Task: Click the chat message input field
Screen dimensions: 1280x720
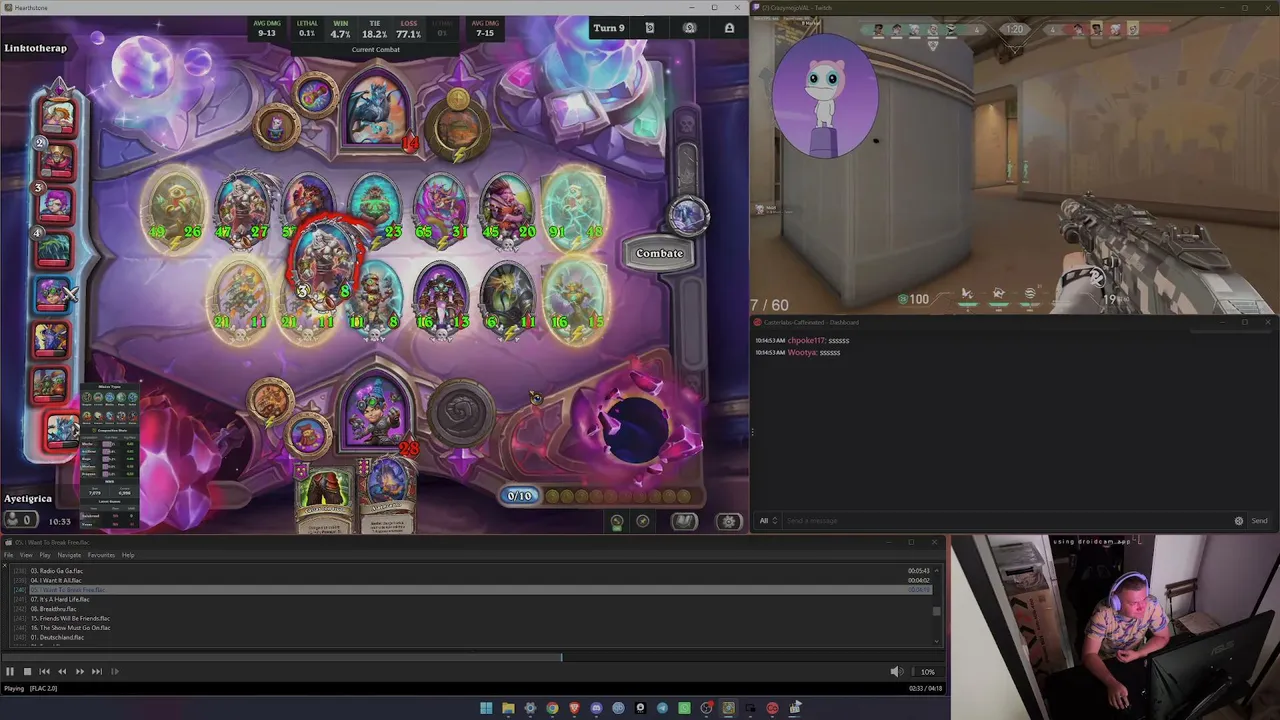Action: pyautogui.click(x=1007, y=521)
